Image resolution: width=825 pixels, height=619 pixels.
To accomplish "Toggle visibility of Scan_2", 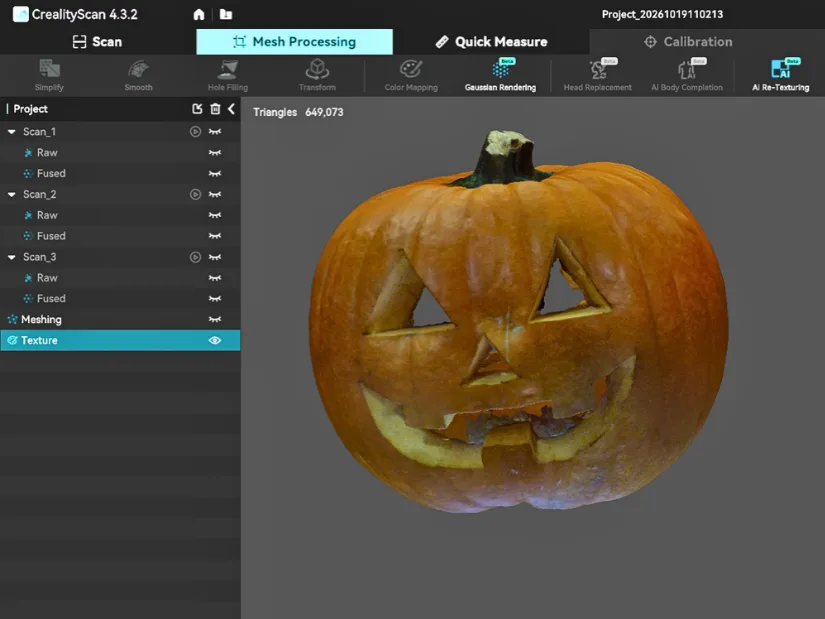I will (215, 194).
